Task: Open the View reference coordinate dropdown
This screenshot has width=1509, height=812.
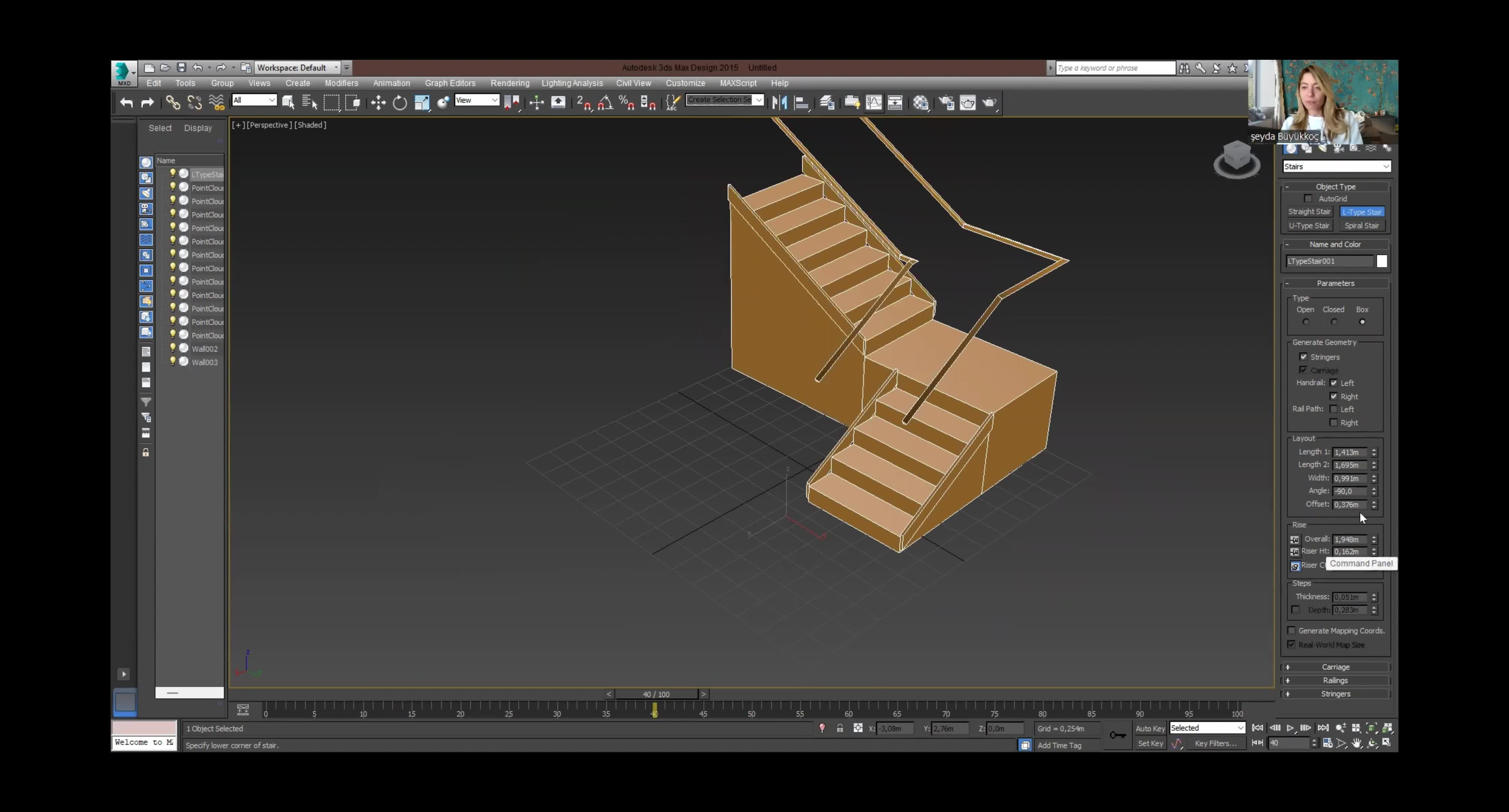Action: click(x=477, y=100)
